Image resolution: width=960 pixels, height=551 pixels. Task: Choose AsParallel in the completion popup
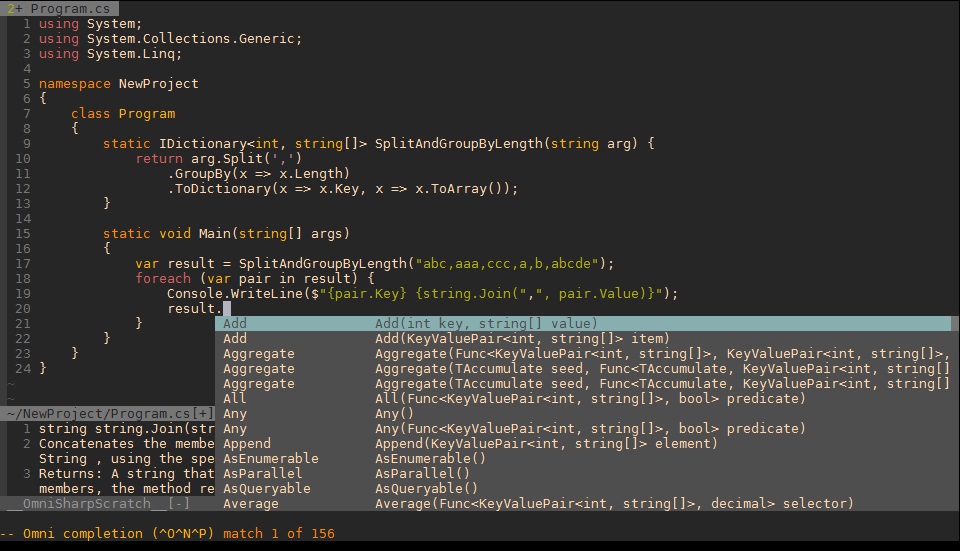tap(262, 473)
